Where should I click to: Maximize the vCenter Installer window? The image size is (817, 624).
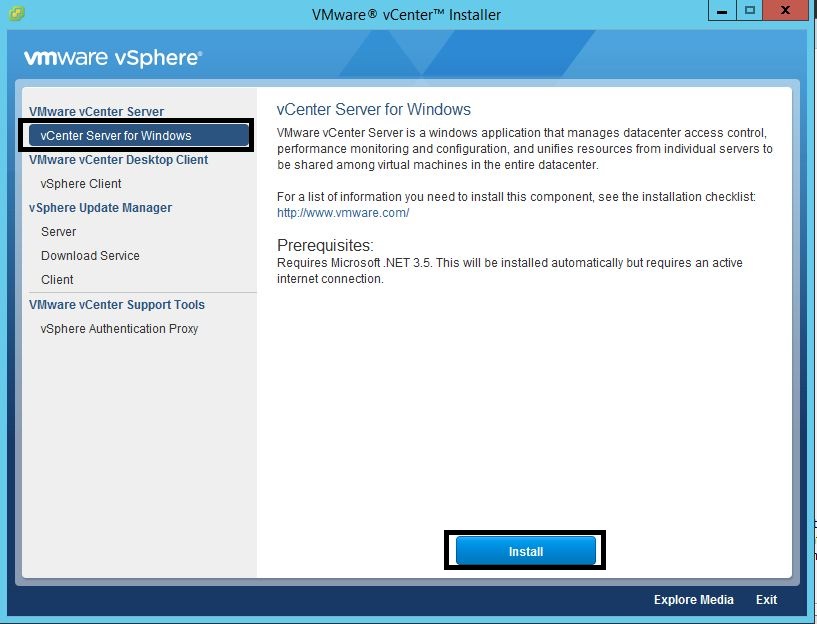(749, 10)
